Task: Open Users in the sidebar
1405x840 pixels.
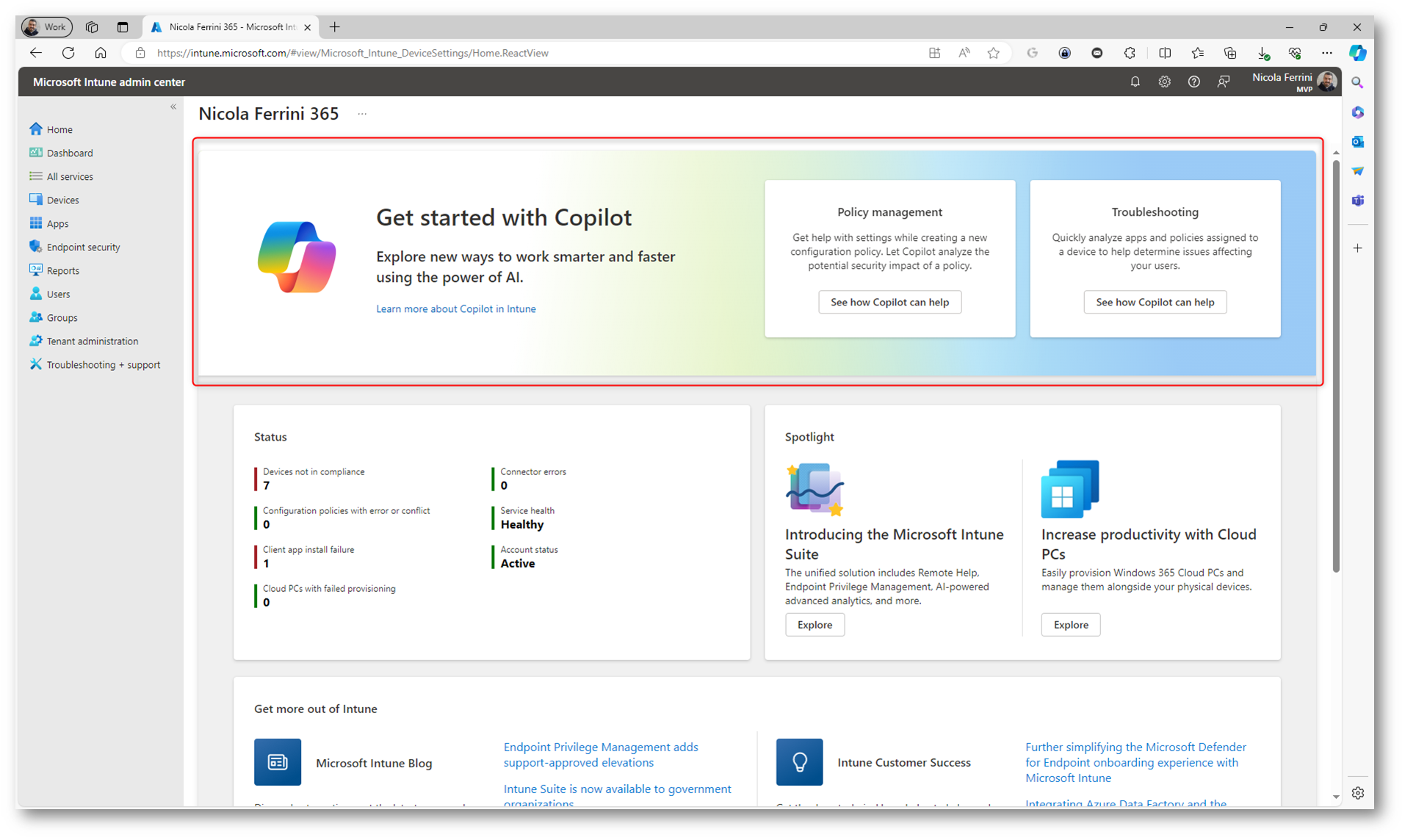Action: point(49,294)
